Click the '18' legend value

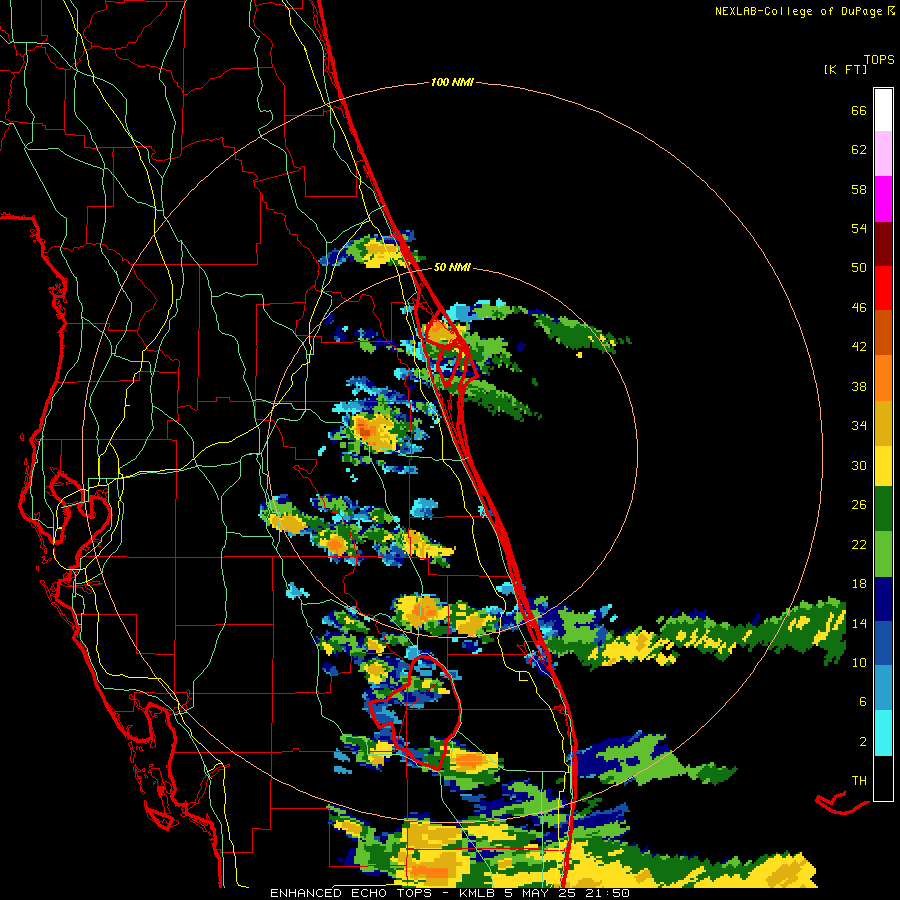click(859, 584)
